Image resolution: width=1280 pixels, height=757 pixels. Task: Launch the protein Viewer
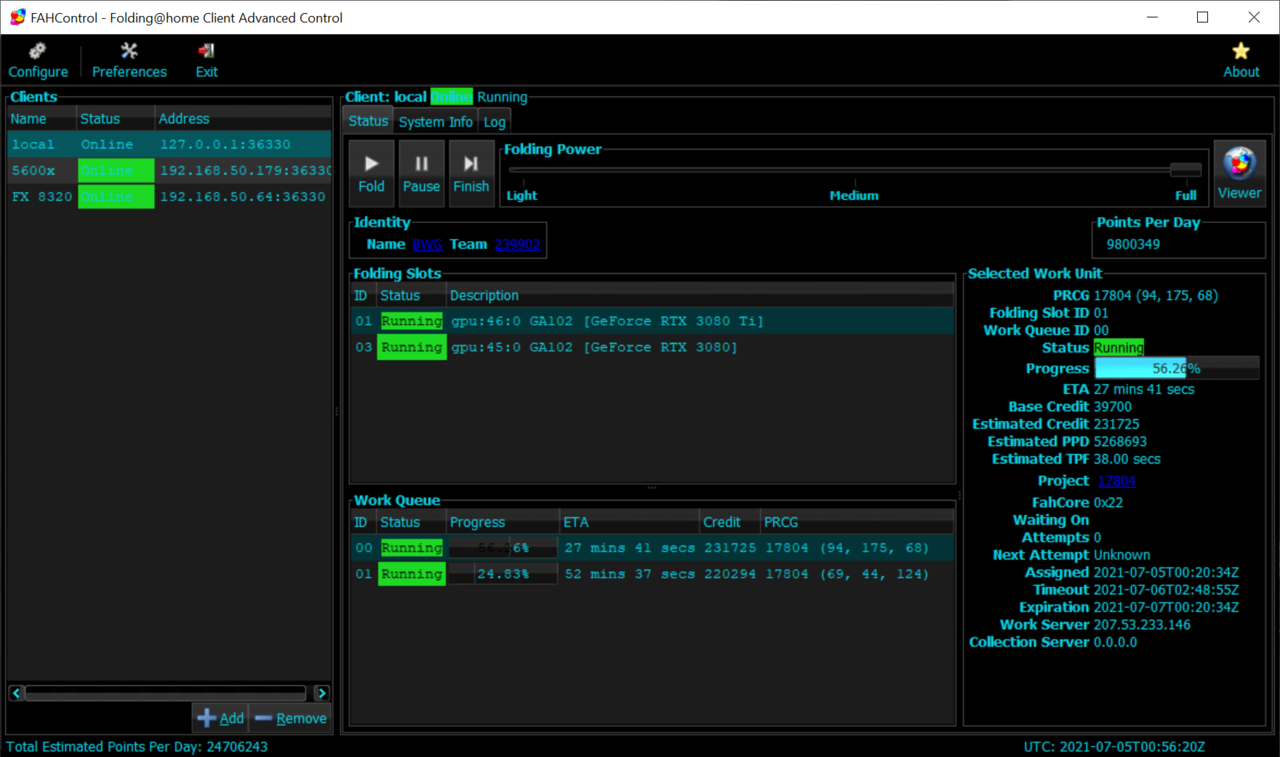click(1239, 173)
